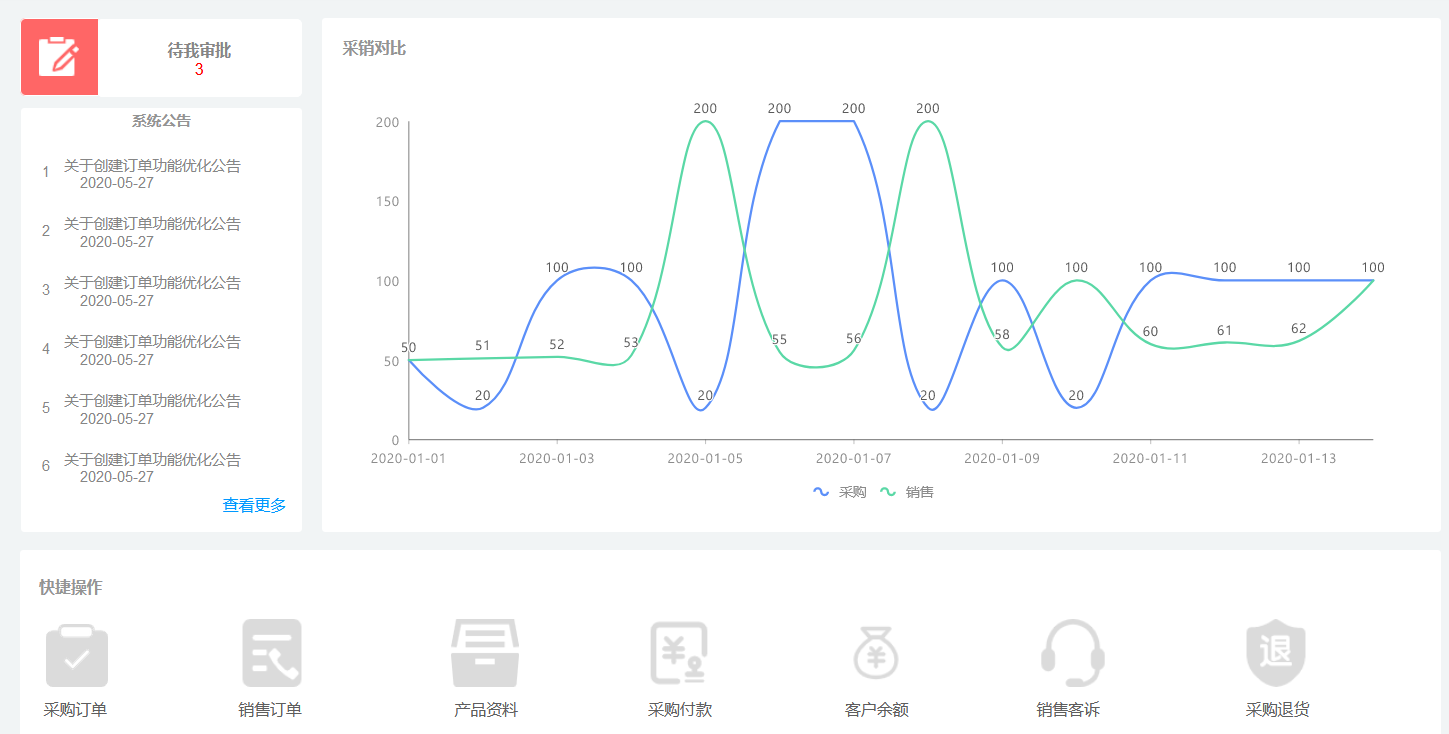
Task: Open the 客户余额 money bag icon
Action: point(876,653)
